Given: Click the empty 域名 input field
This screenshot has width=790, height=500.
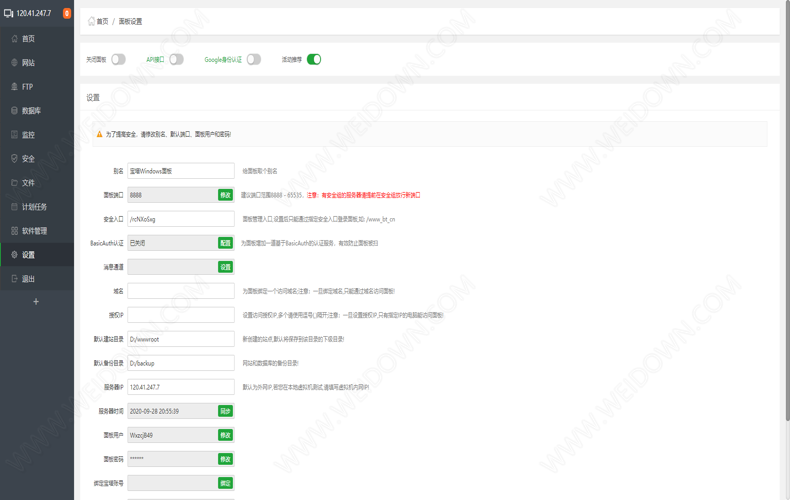Looking at the screenshot, I should pos(181,291).
